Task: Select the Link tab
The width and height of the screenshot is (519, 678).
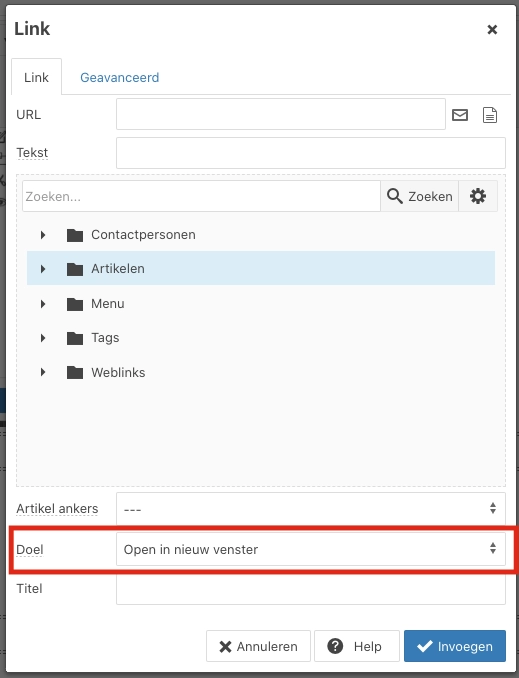Action: pos(36,77)
